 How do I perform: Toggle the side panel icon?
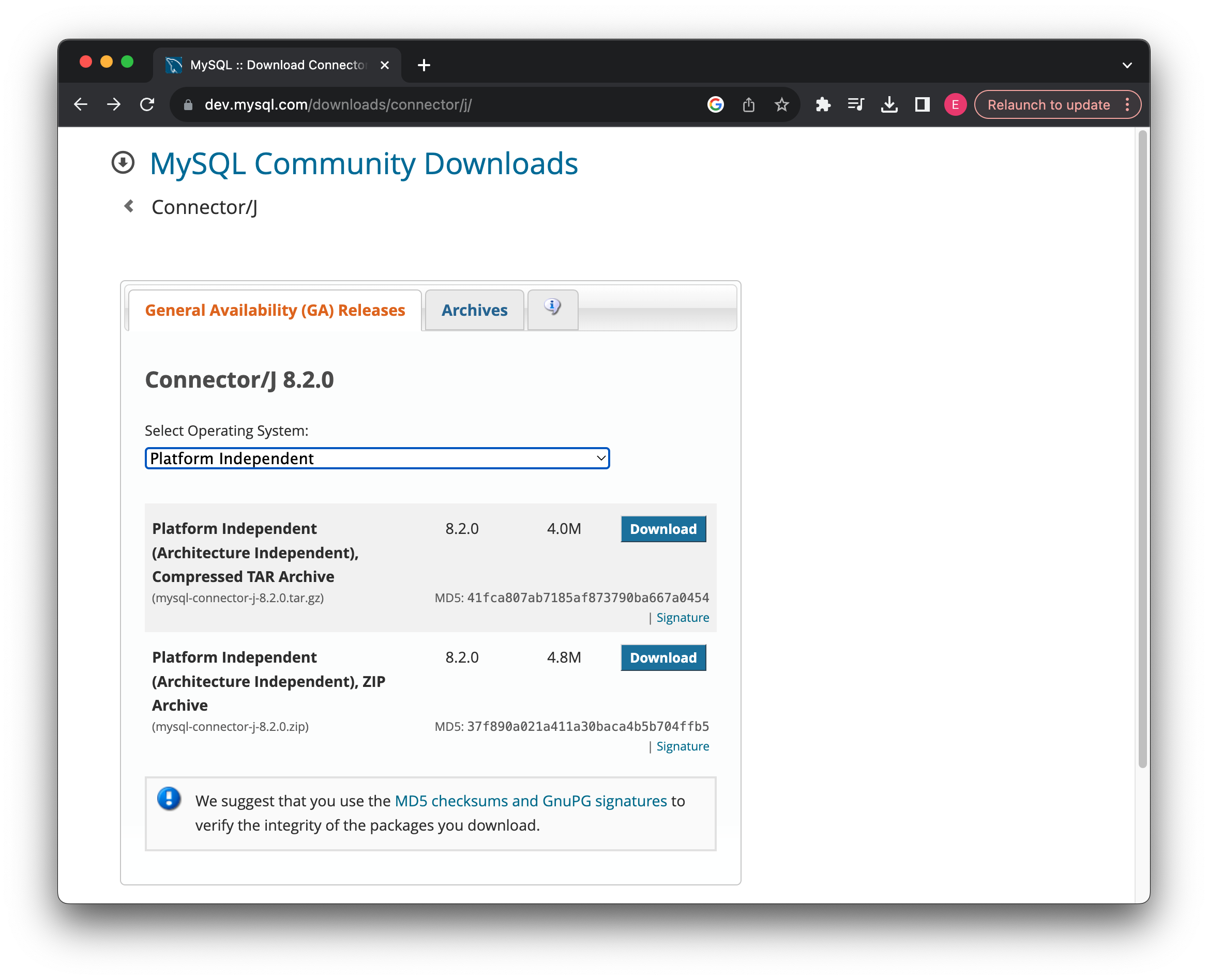point(922,104)
